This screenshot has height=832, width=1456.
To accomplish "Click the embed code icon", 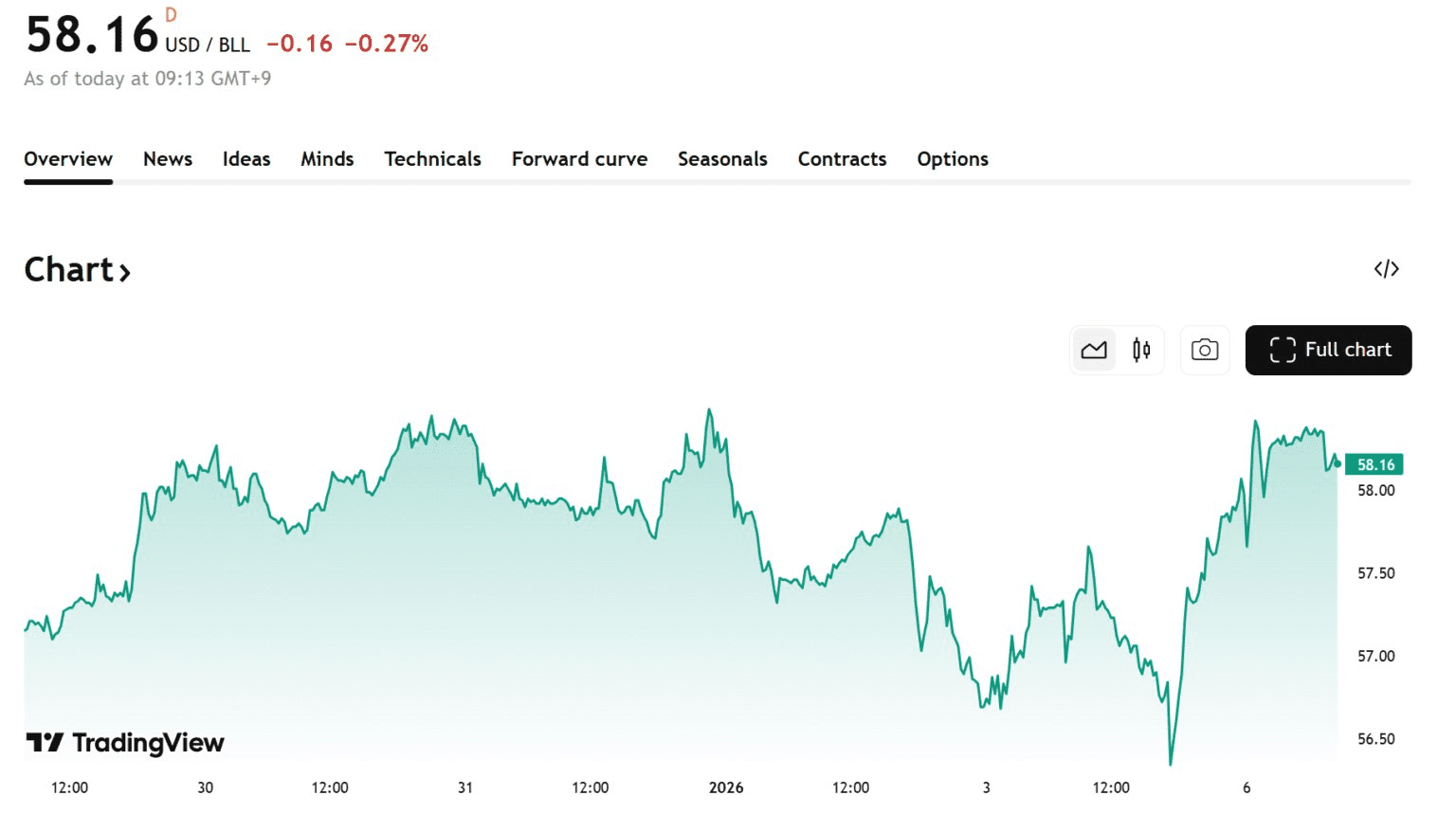I will 1386,269.
